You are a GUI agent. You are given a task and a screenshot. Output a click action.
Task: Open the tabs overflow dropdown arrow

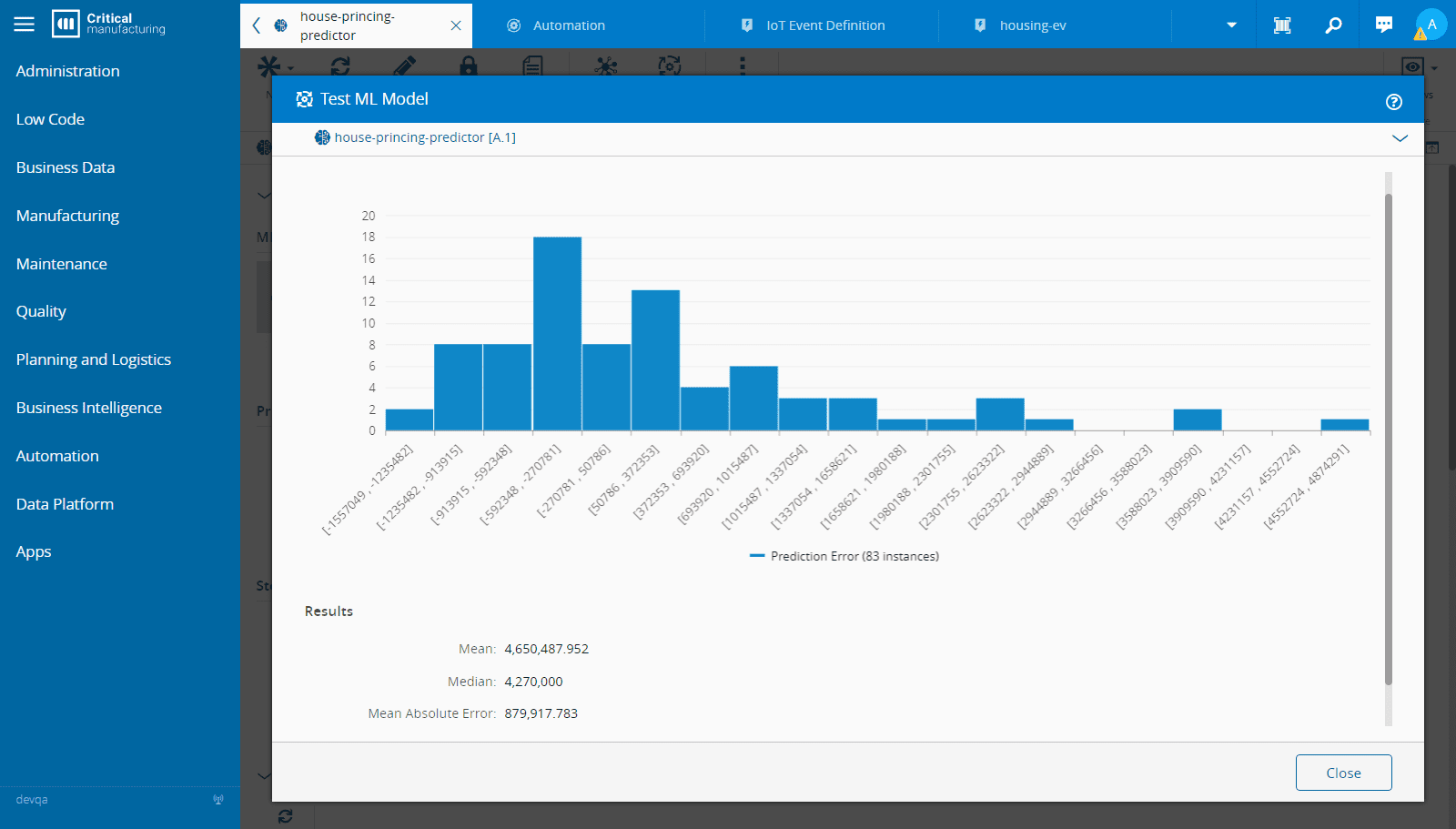[x=1231, y=25]
